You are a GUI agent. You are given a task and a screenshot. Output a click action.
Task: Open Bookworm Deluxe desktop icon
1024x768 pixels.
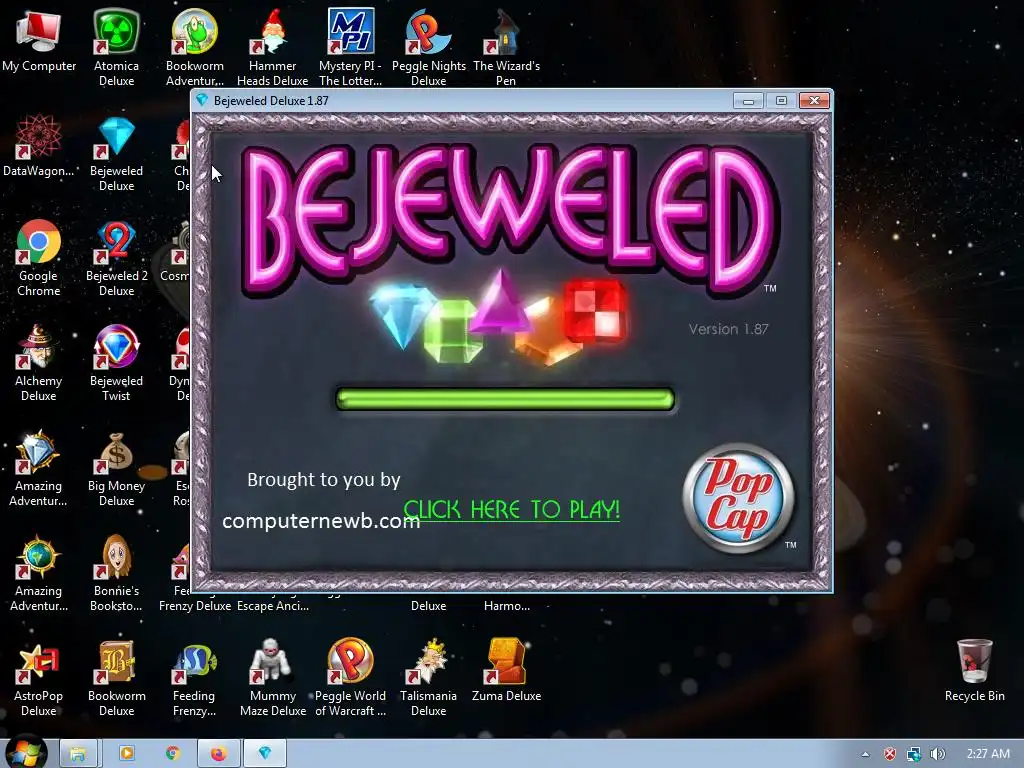(x=116, y=679)
